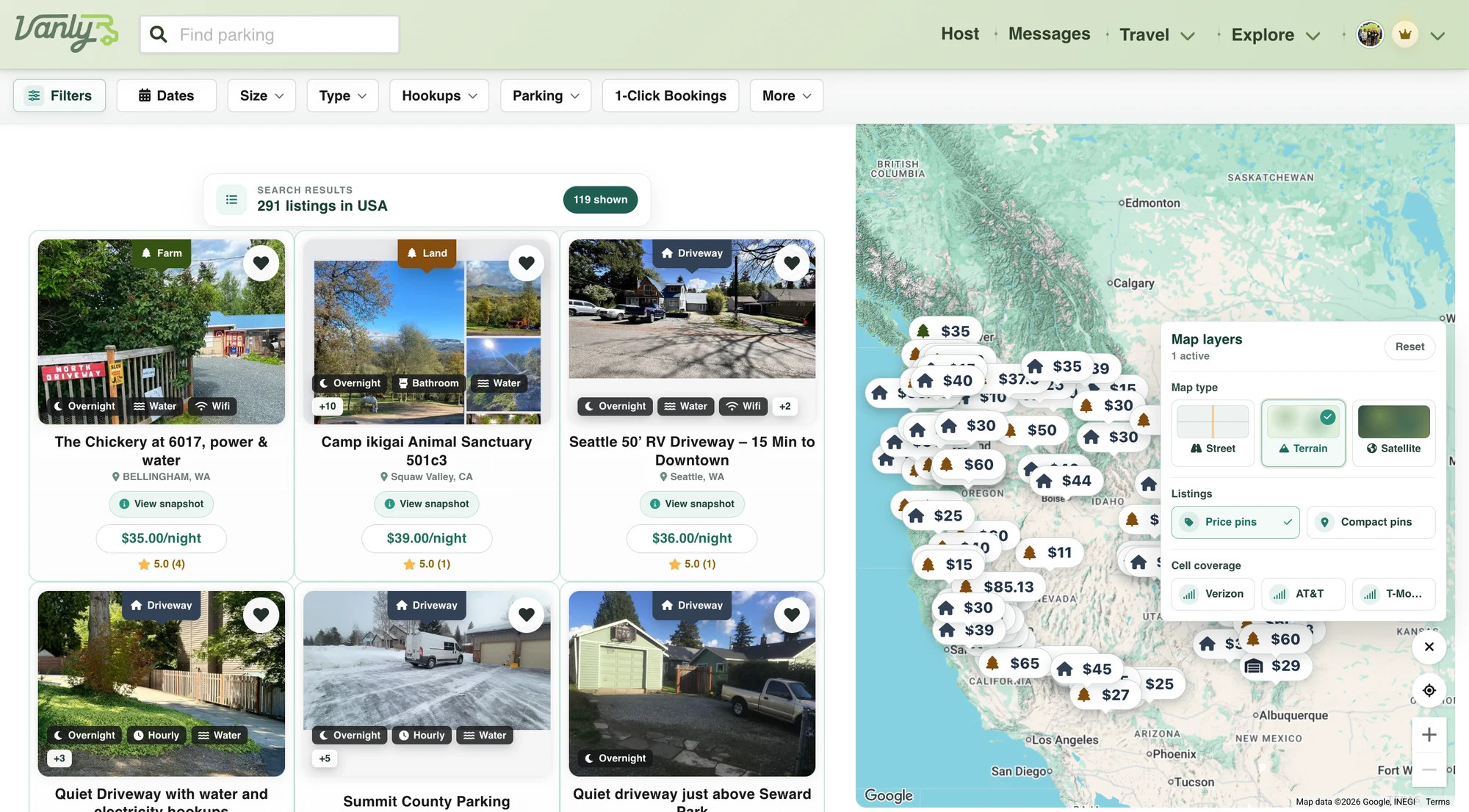
Task: Click the search magnifier icon
Action: pyautogui.click(x=158, y=35)
